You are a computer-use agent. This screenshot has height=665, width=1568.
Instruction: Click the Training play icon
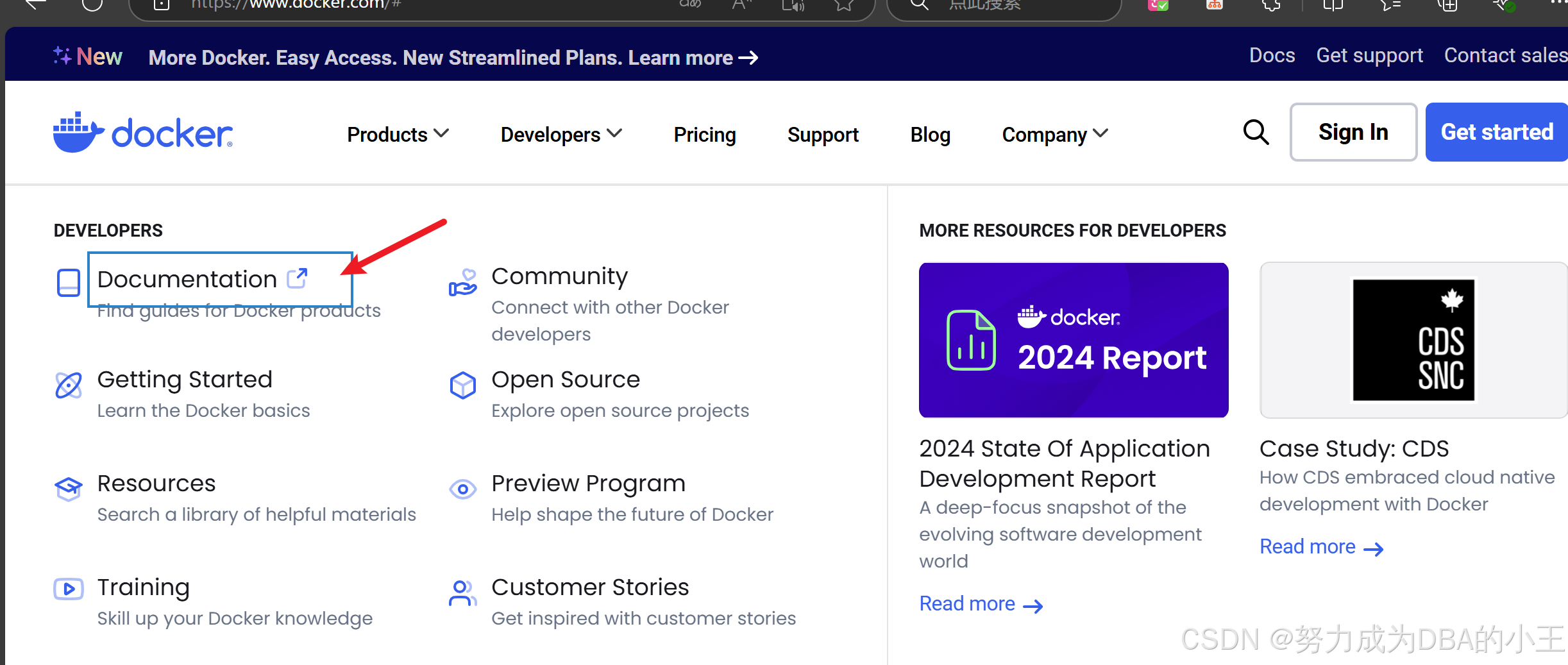[x=69, y=589]
